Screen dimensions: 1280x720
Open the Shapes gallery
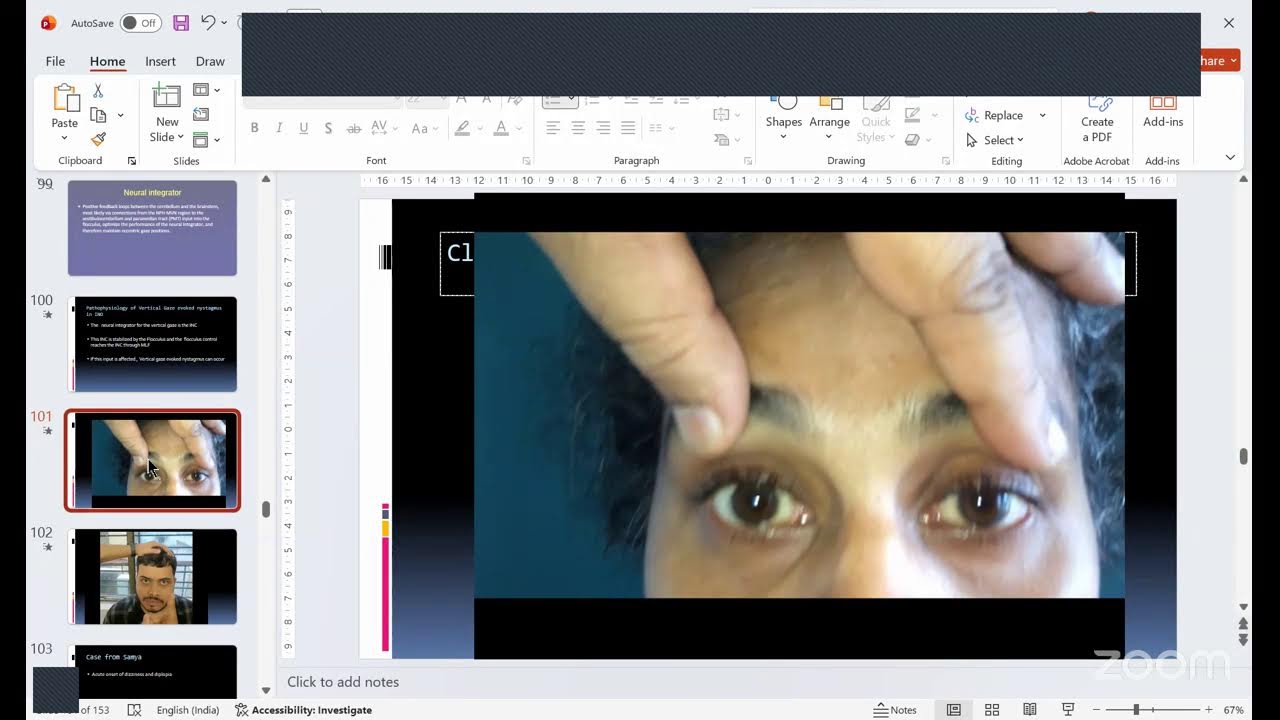(784, 118)
